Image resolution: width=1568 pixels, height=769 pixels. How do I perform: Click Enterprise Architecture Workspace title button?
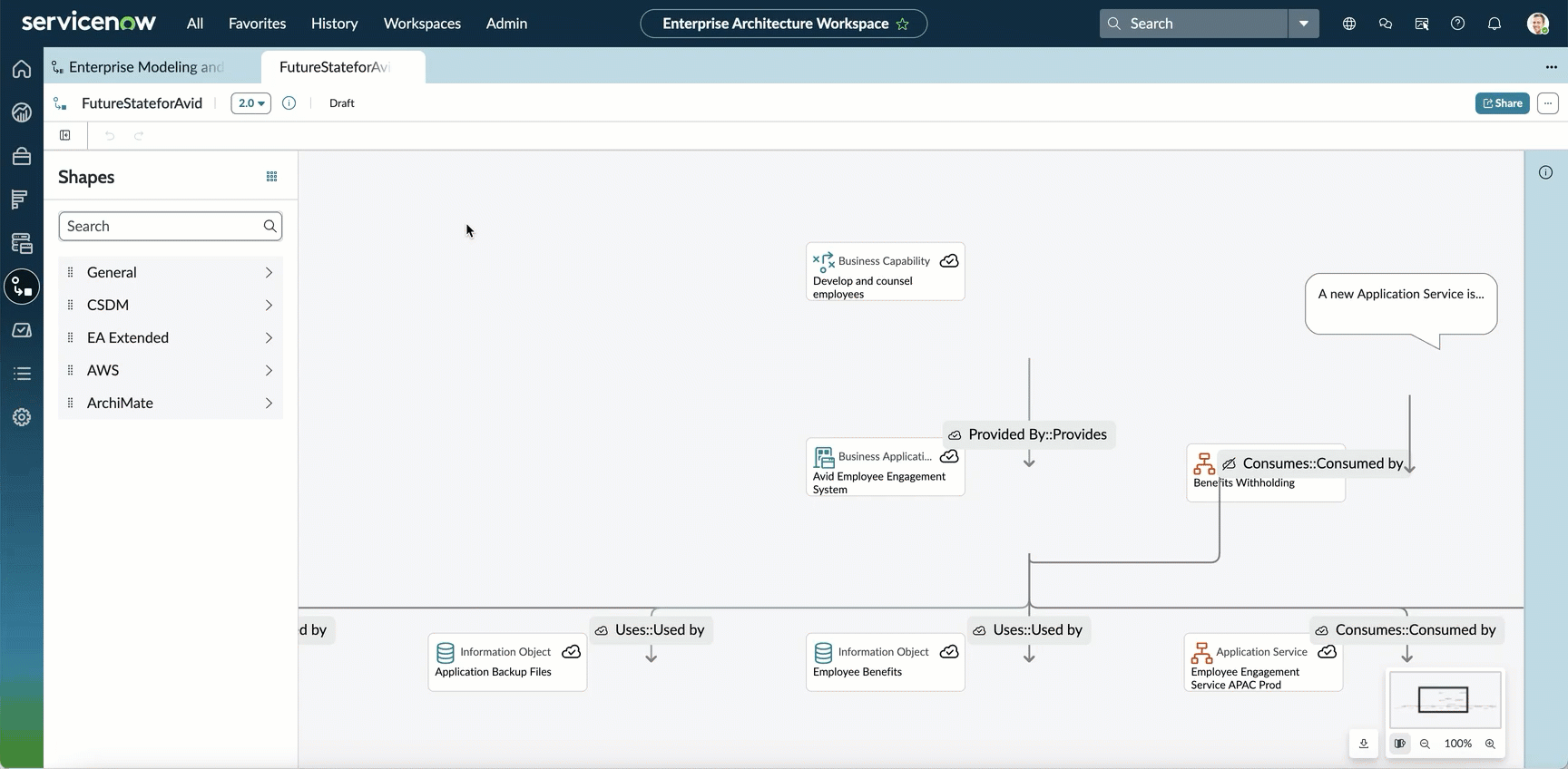click(784, 24)
